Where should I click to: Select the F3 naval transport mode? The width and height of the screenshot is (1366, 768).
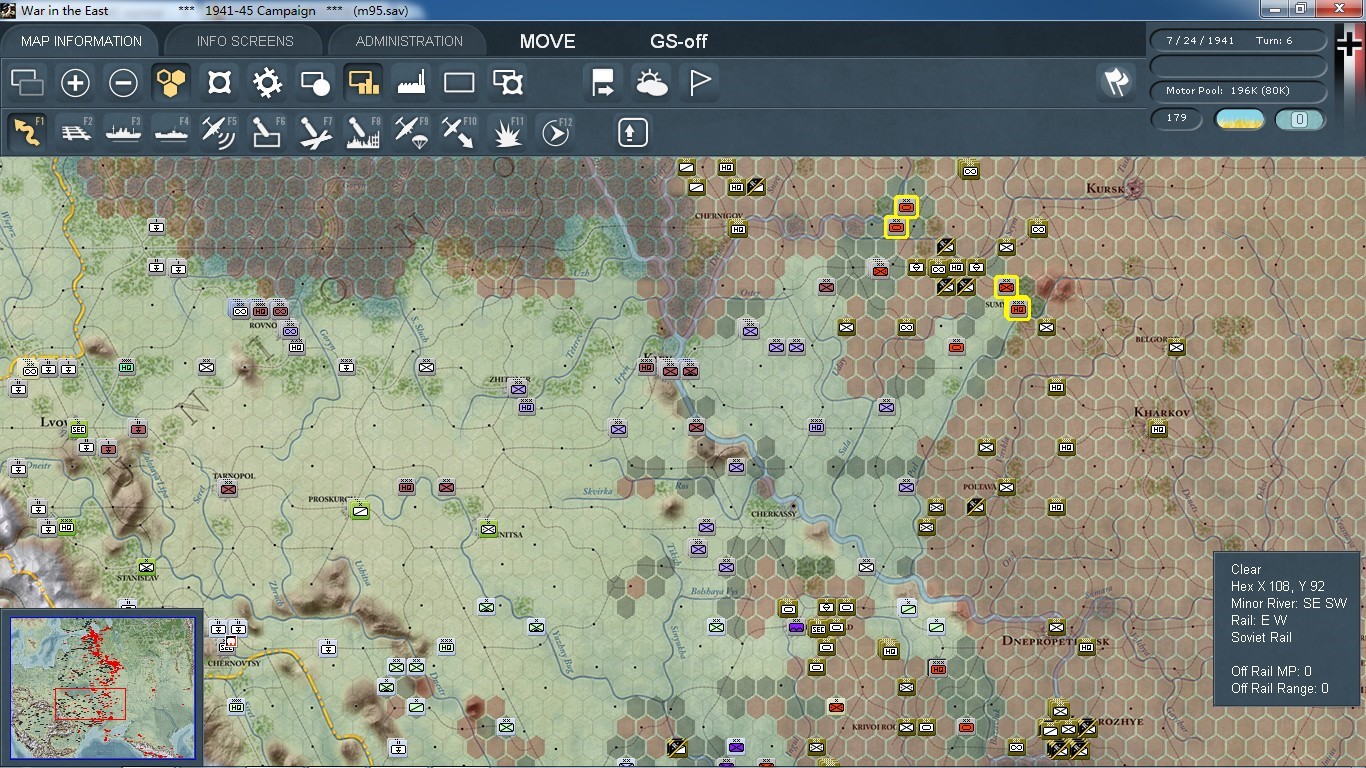pos(124,132)
